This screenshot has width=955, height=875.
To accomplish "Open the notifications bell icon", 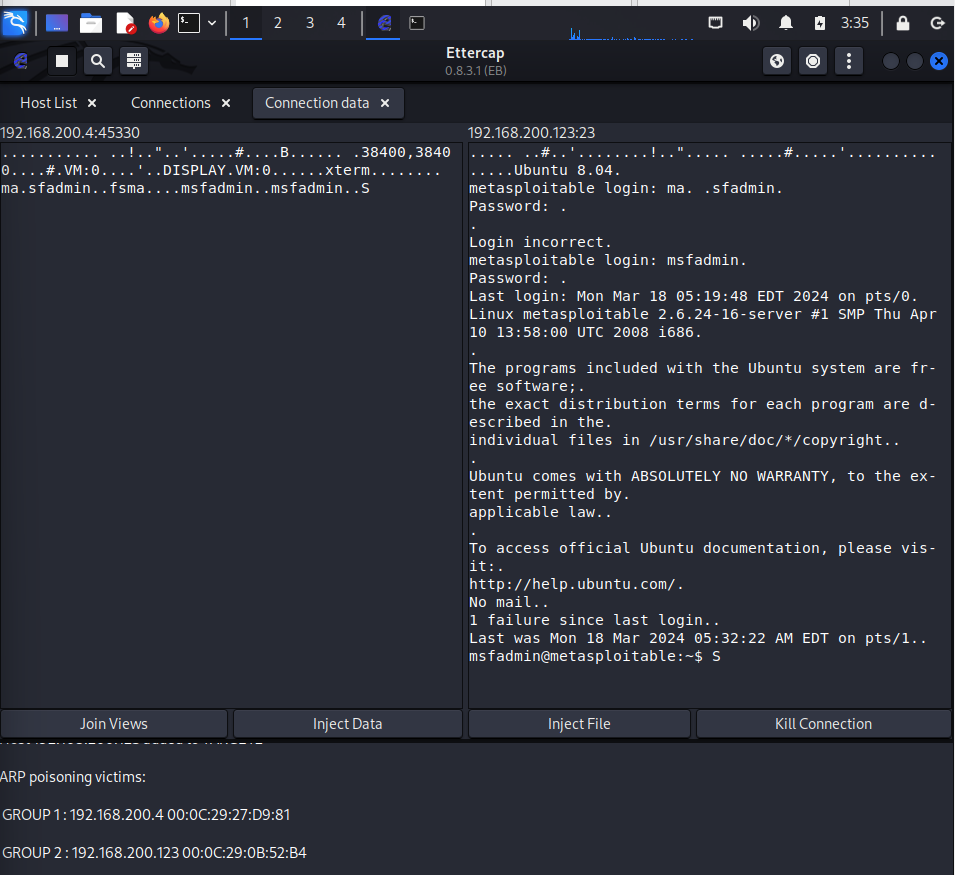I will click(786, 23).
